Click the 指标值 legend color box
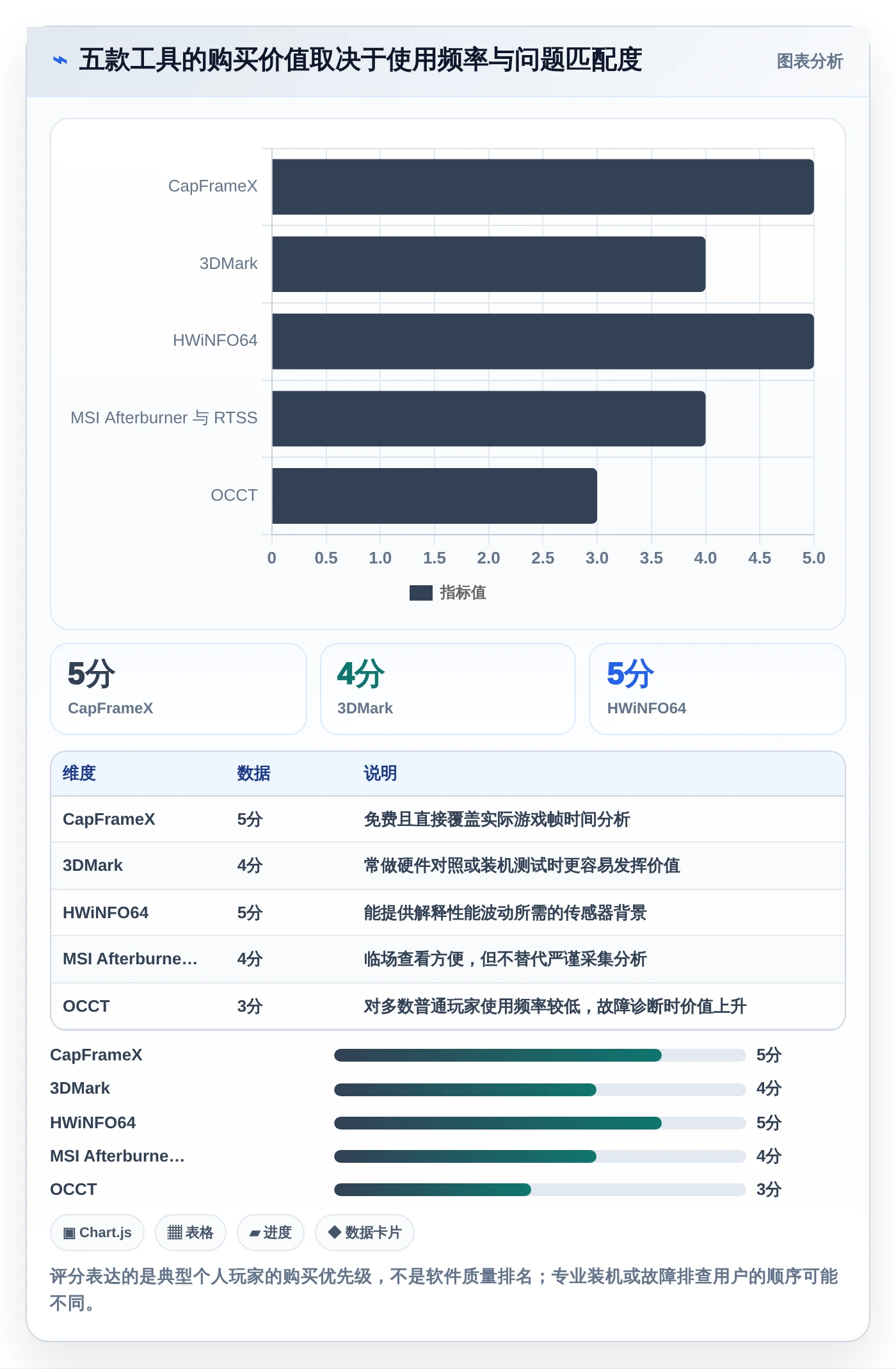Image resolution: width=896 pixels, height=1369 pixels. (x=420, y=593)
